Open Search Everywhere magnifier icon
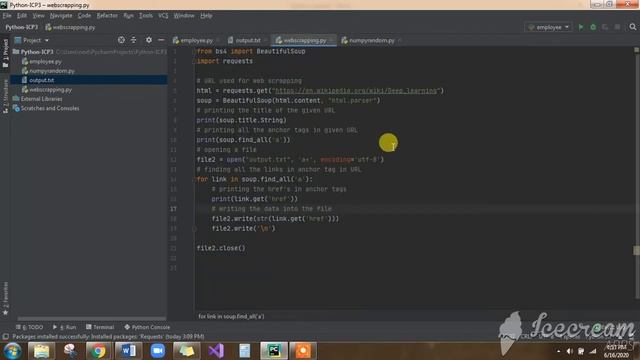The height and width of the screenshot is (360, 640). [633, 27]
